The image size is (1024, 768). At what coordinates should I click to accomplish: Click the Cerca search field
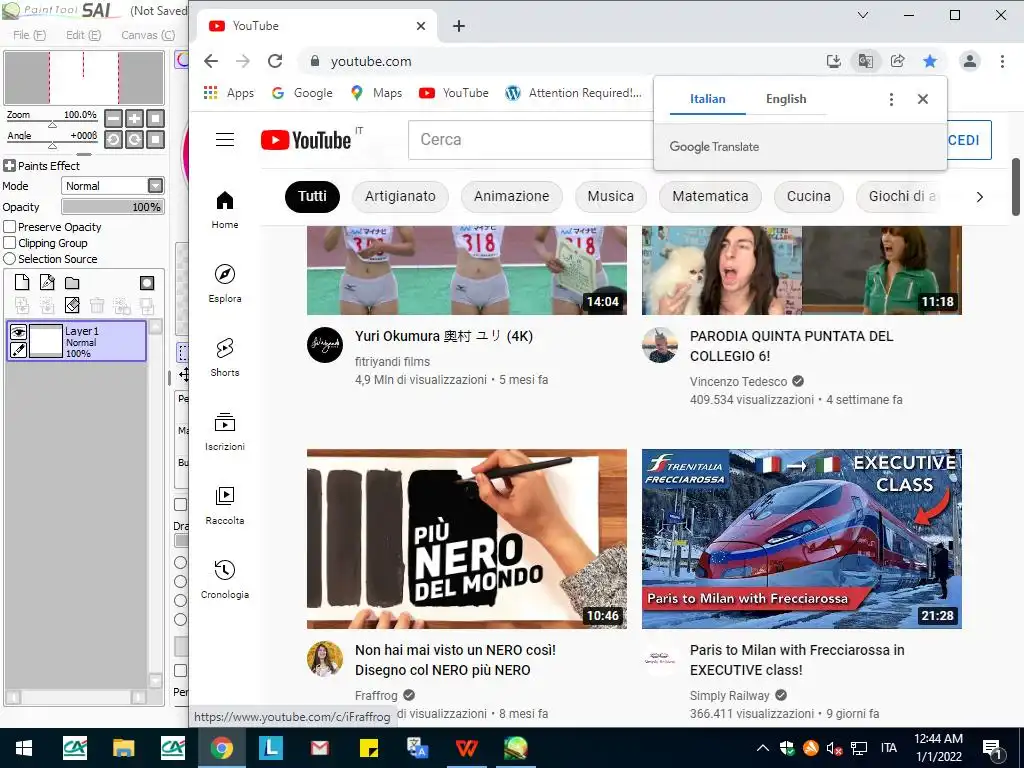tap(530, 140)
